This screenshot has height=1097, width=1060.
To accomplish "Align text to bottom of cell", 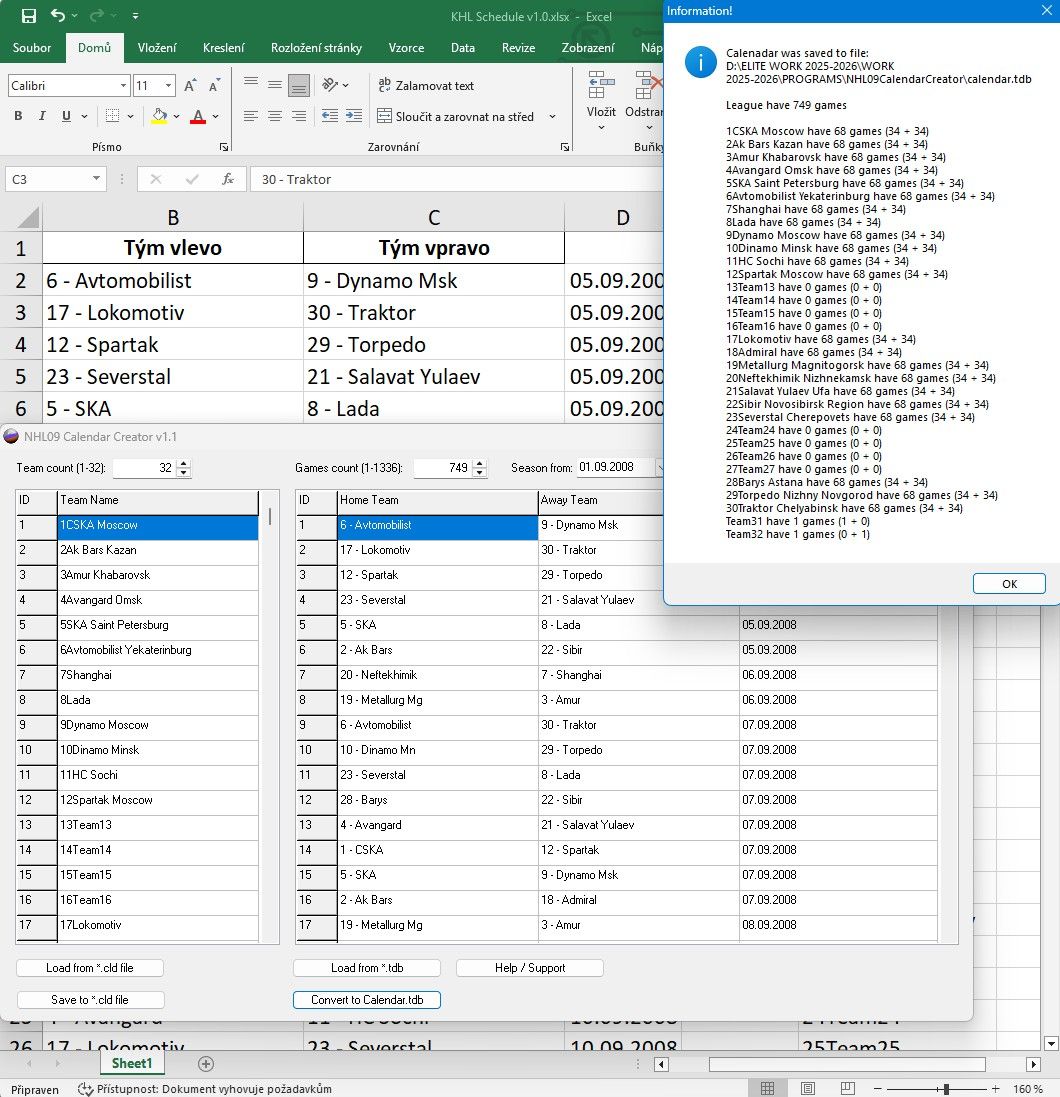I will 299,85.
